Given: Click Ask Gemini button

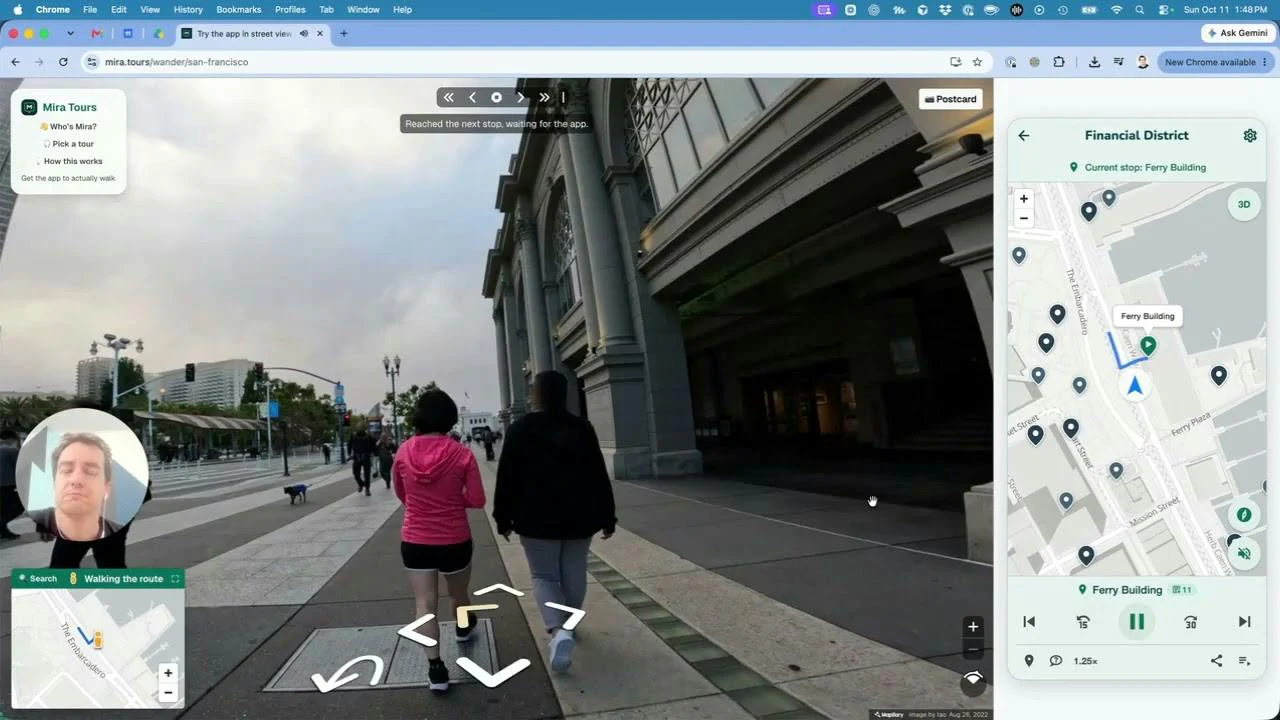Looking at the screenshot, I should point(1237,33).
